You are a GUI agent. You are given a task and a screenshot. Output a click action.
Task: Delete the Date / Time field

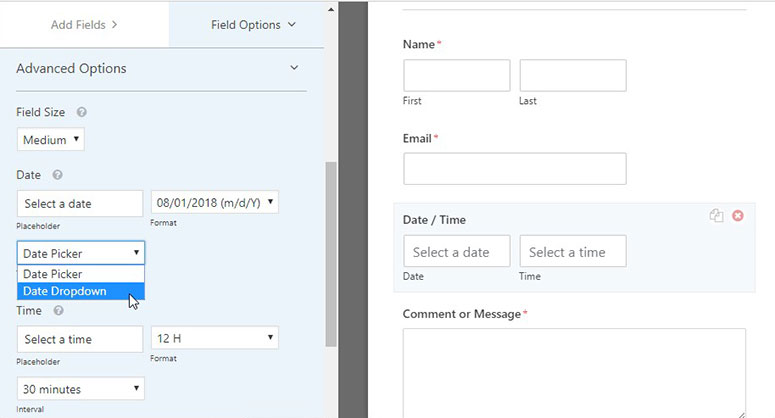click(737, 215)
